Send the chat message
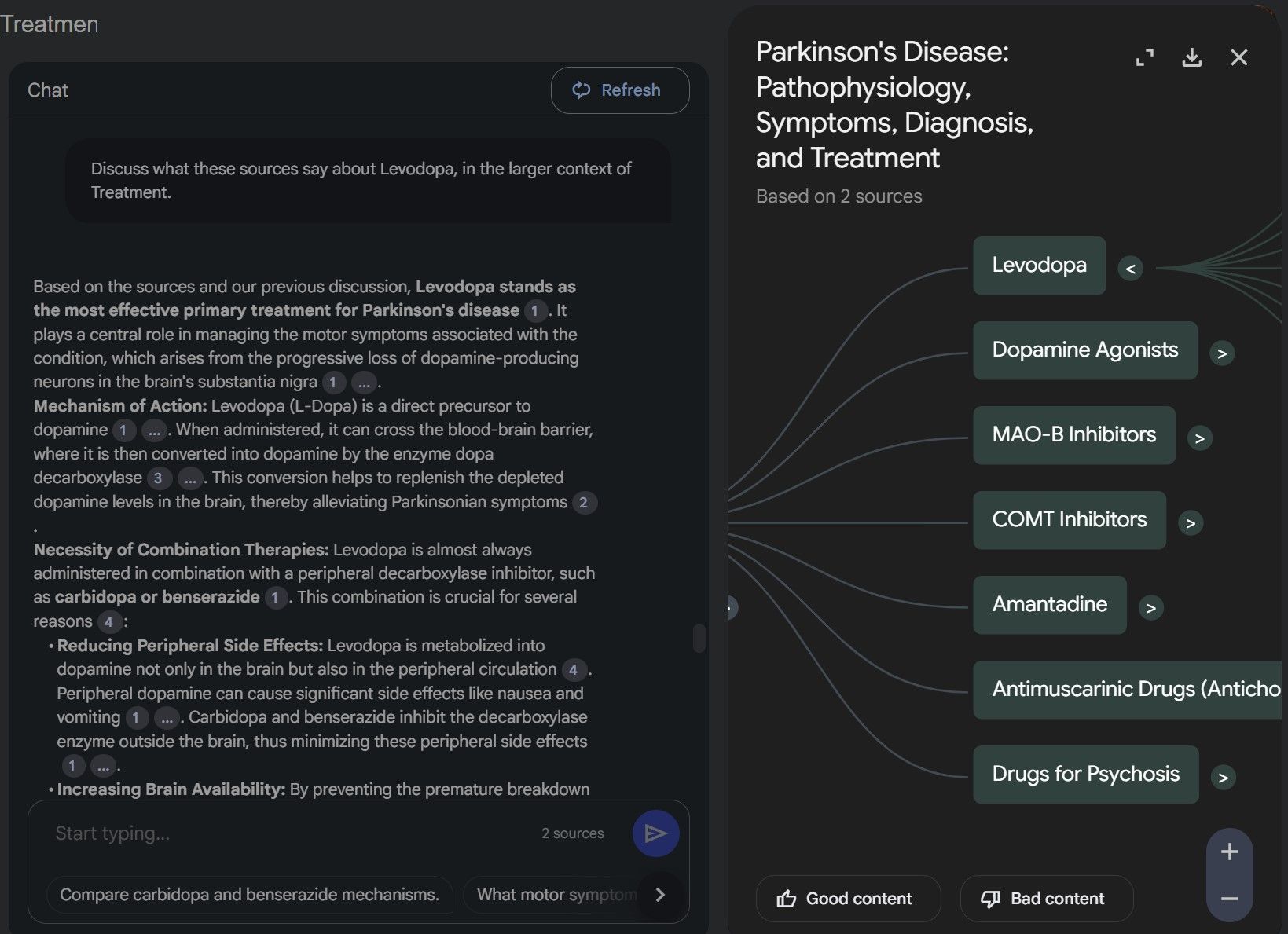Screen dimensions: 1288x934 [655, 833]
